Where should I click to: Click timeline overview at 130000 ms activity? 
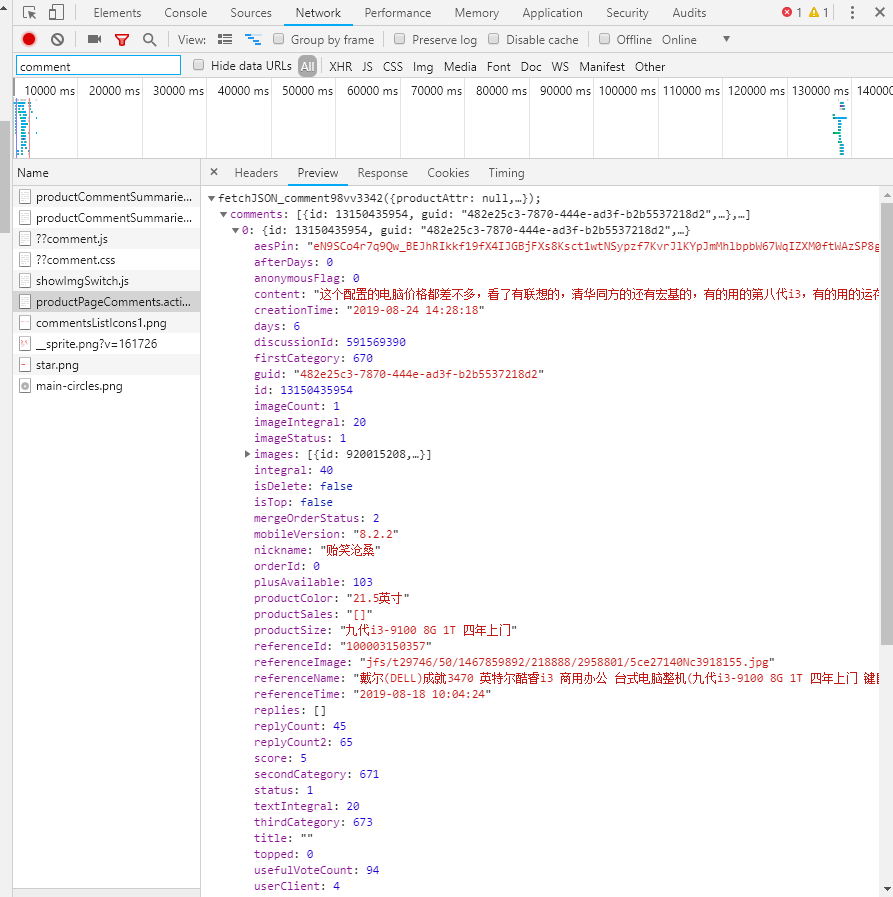[840, 128]
